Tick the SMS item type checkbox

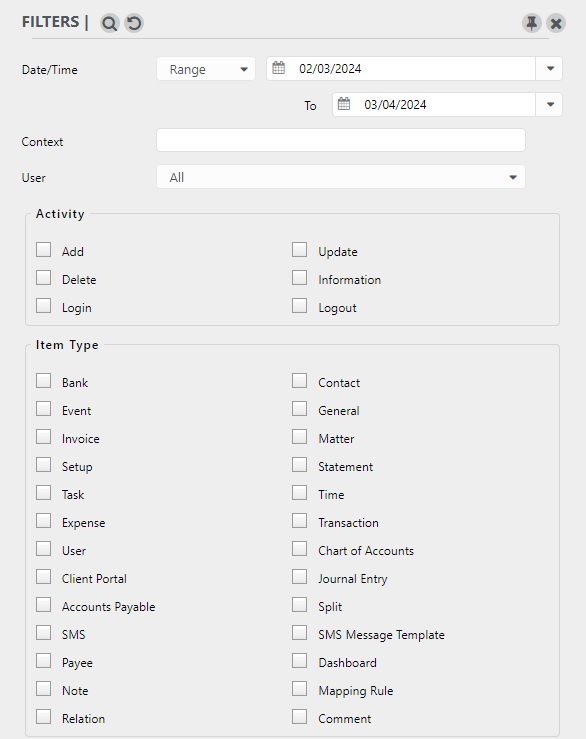44,633
